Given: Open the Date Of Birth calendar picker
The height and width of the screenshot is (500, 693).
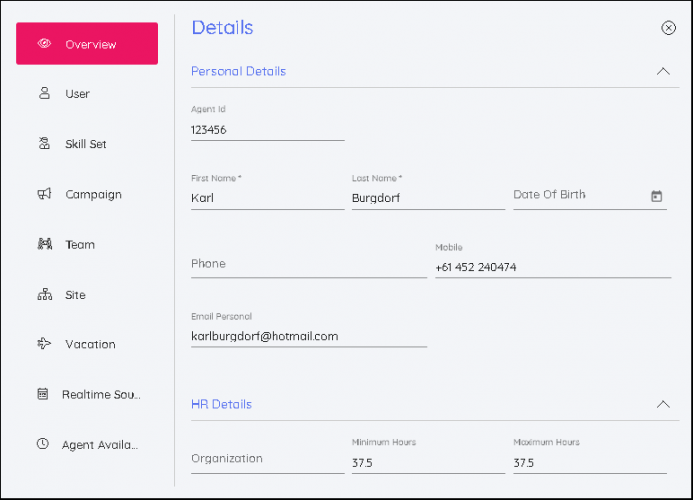Looking at the screenshot, I should pos(657,196).
